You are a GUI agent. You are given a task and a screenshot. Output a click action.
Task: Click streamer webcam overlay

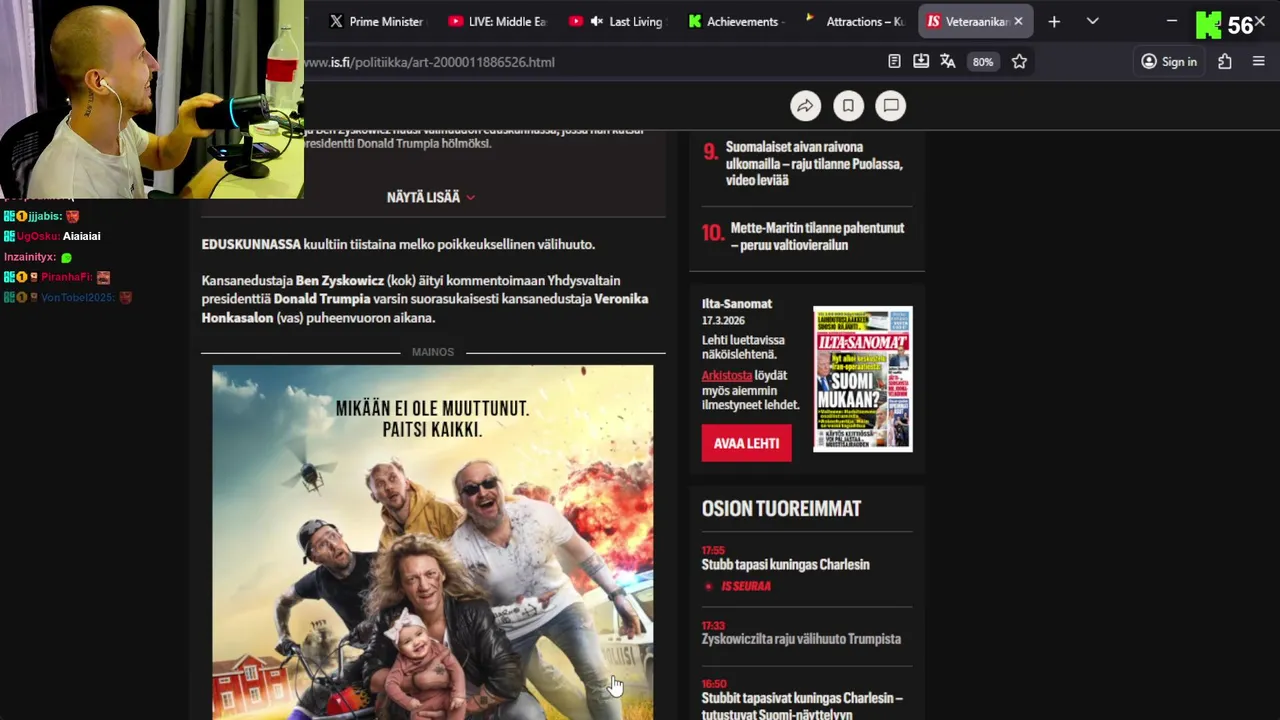pyautogui.click(x=152, y=99)
